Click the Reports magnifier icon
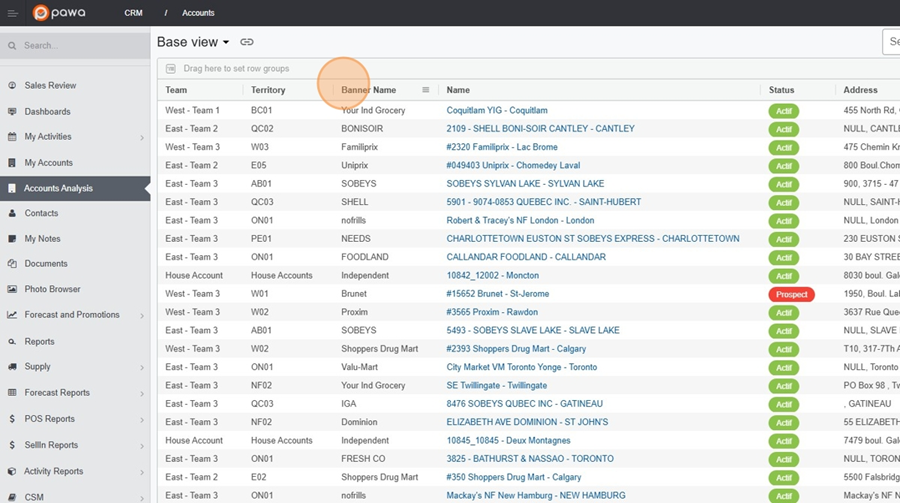 pyautogui.click(x=12, y=342)
